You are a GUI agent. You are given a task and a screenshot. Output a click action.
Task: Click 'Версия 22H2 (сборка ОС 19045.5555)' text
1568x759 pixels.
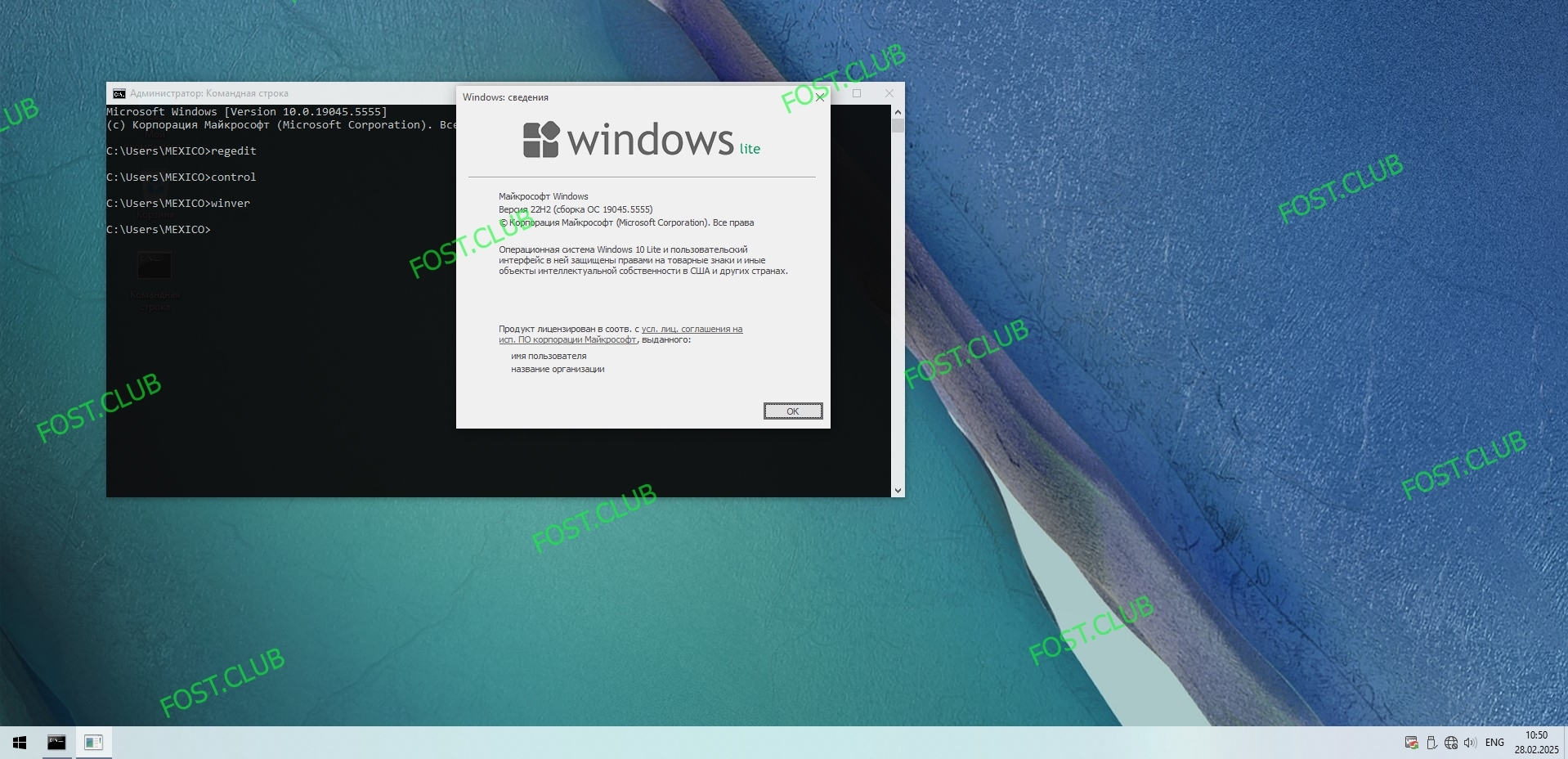tap(576, 209)
